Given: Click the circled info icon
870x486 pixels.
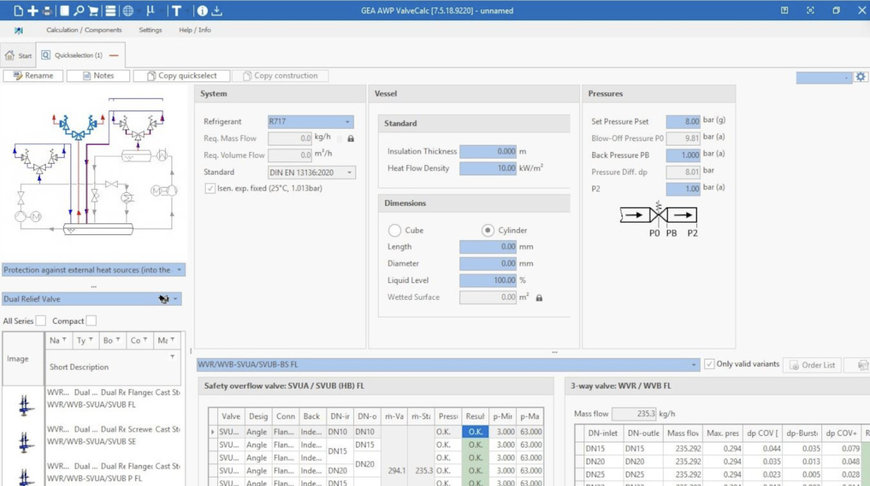Looking at the screenshot, I should pos(202,11).
